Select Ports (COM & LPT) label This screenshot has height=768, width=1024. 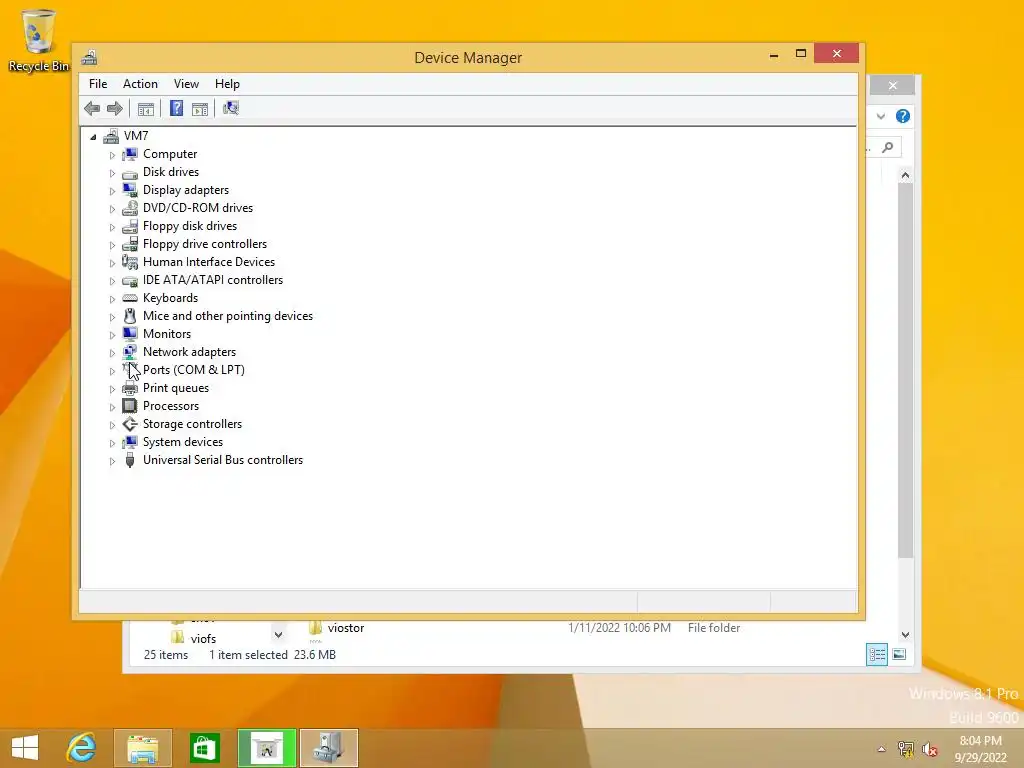(194, 370)
